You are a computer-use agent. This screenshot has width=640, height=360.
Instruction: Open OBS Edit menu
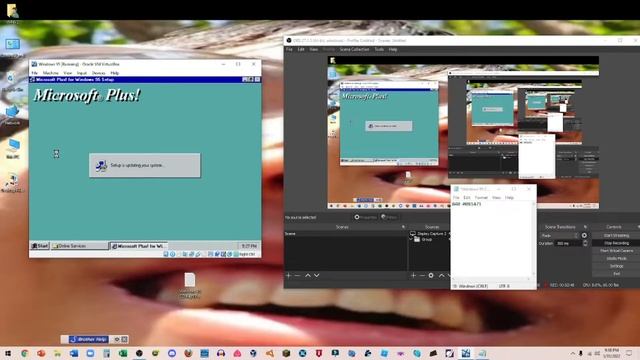[x=301, y=49]
